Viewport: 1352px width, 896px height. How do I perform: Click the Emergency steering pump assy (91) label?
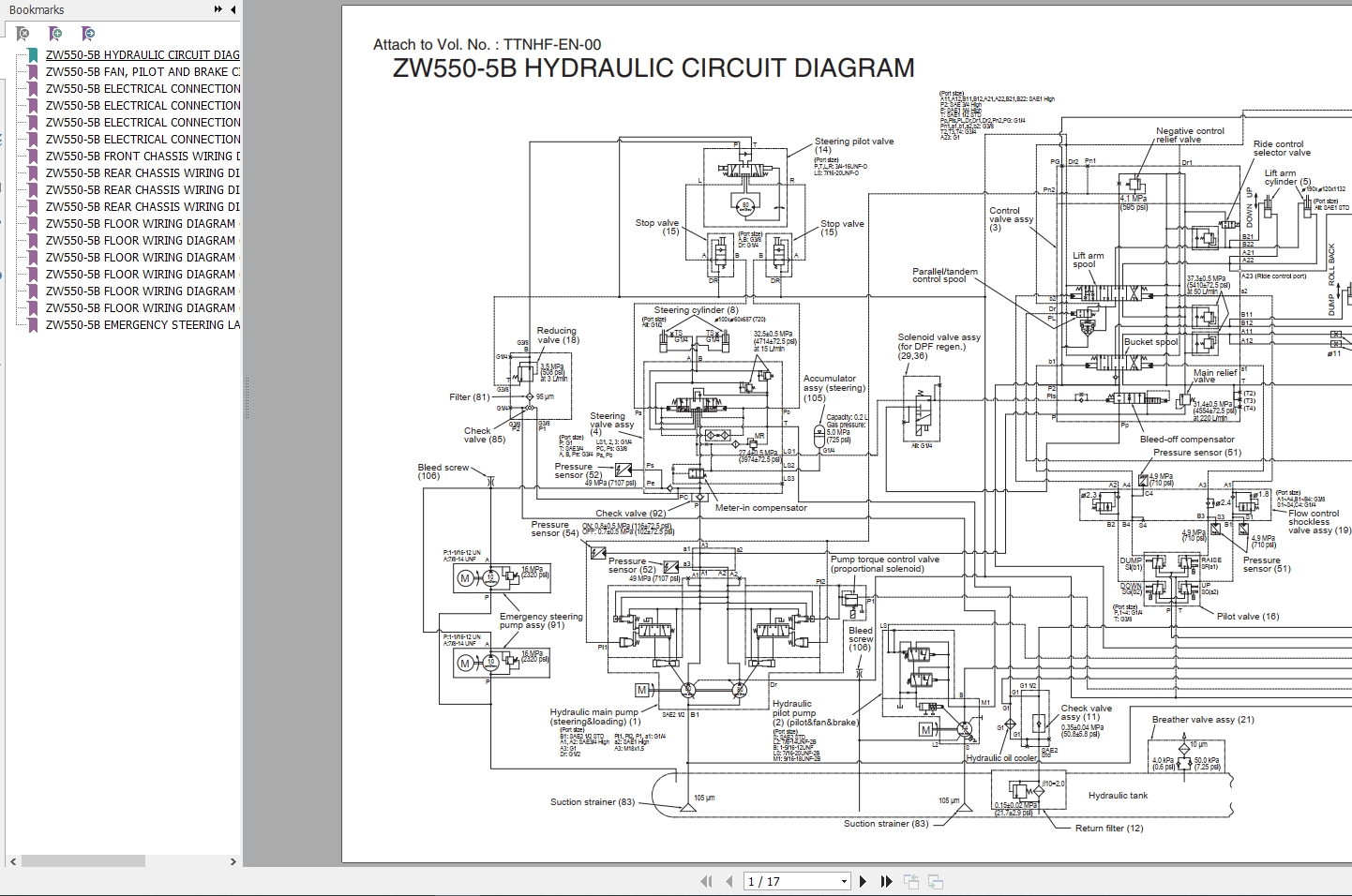[541, 620]
